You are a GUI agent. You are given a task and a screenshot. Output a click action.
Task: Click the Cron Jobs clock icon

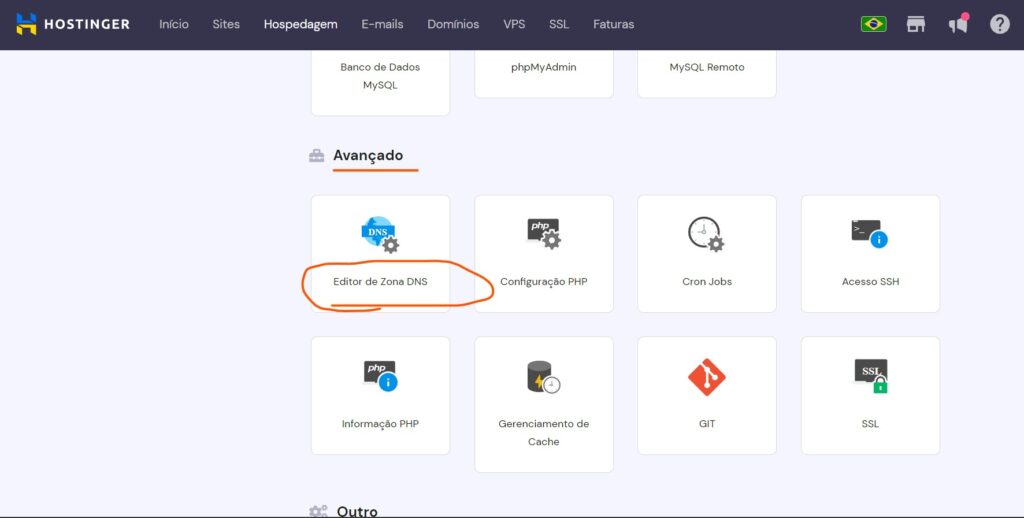(x=706, y=234)
